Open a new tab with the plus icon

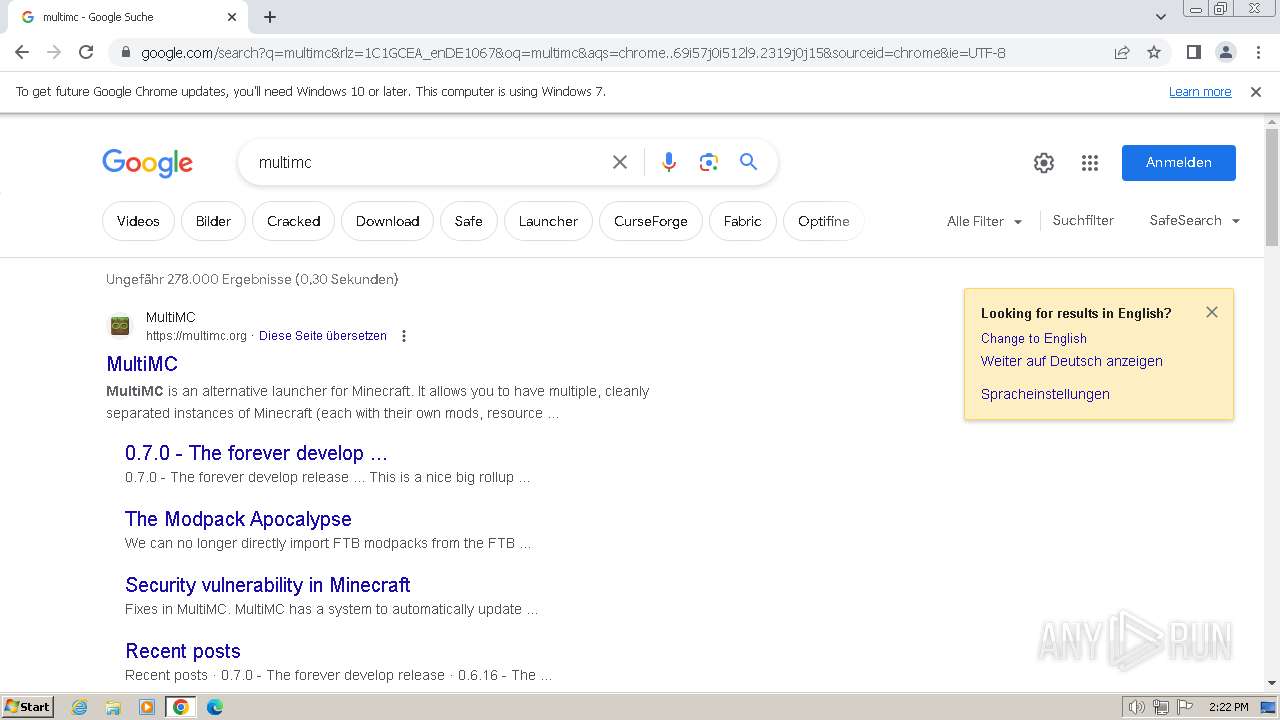tap(270, 17)
